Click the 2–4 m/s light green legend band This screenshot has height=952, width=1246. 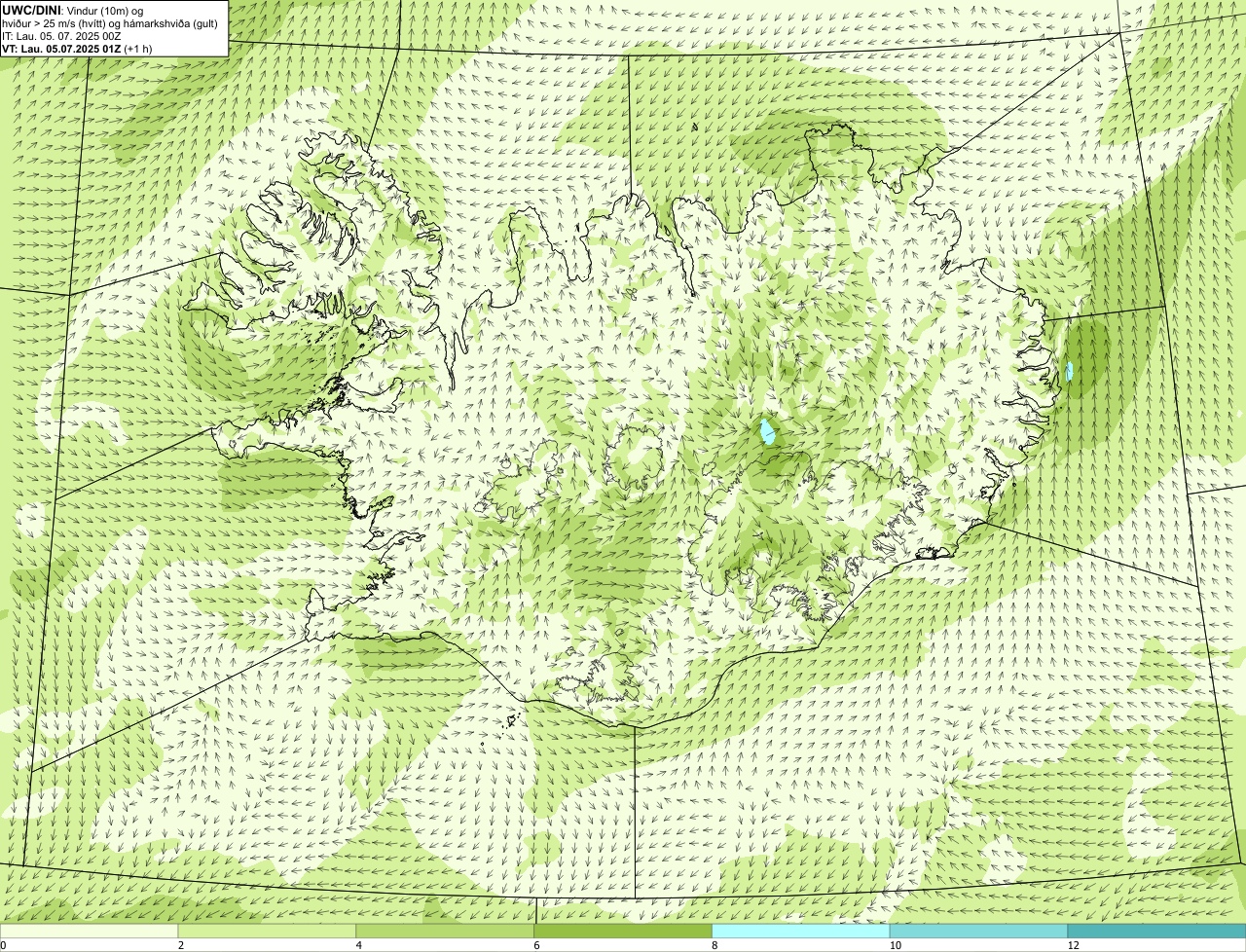268,932
